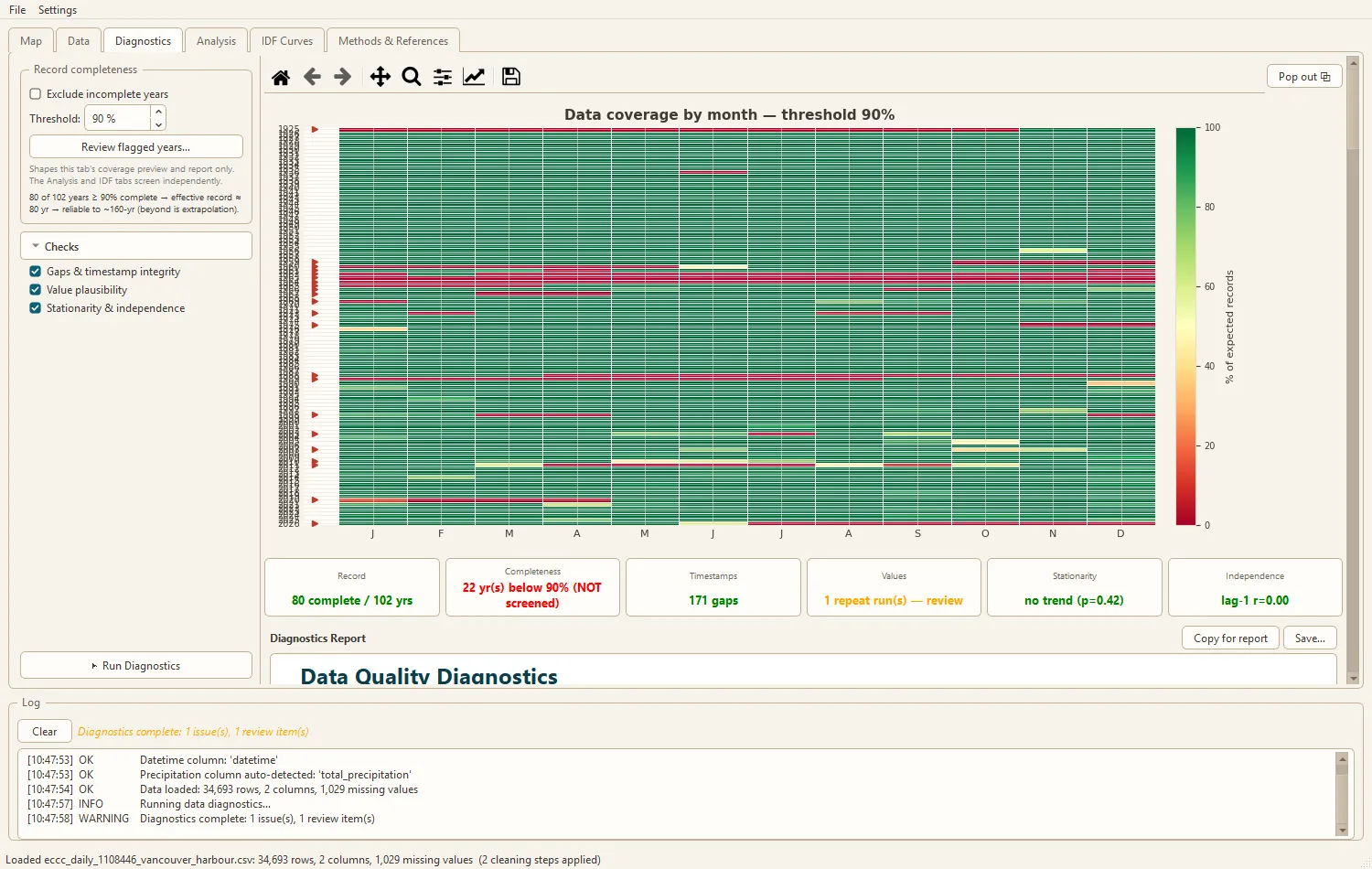1372x869 pixels.
Task: Click status bar loaded file text
Action: [x=303, y=860]
